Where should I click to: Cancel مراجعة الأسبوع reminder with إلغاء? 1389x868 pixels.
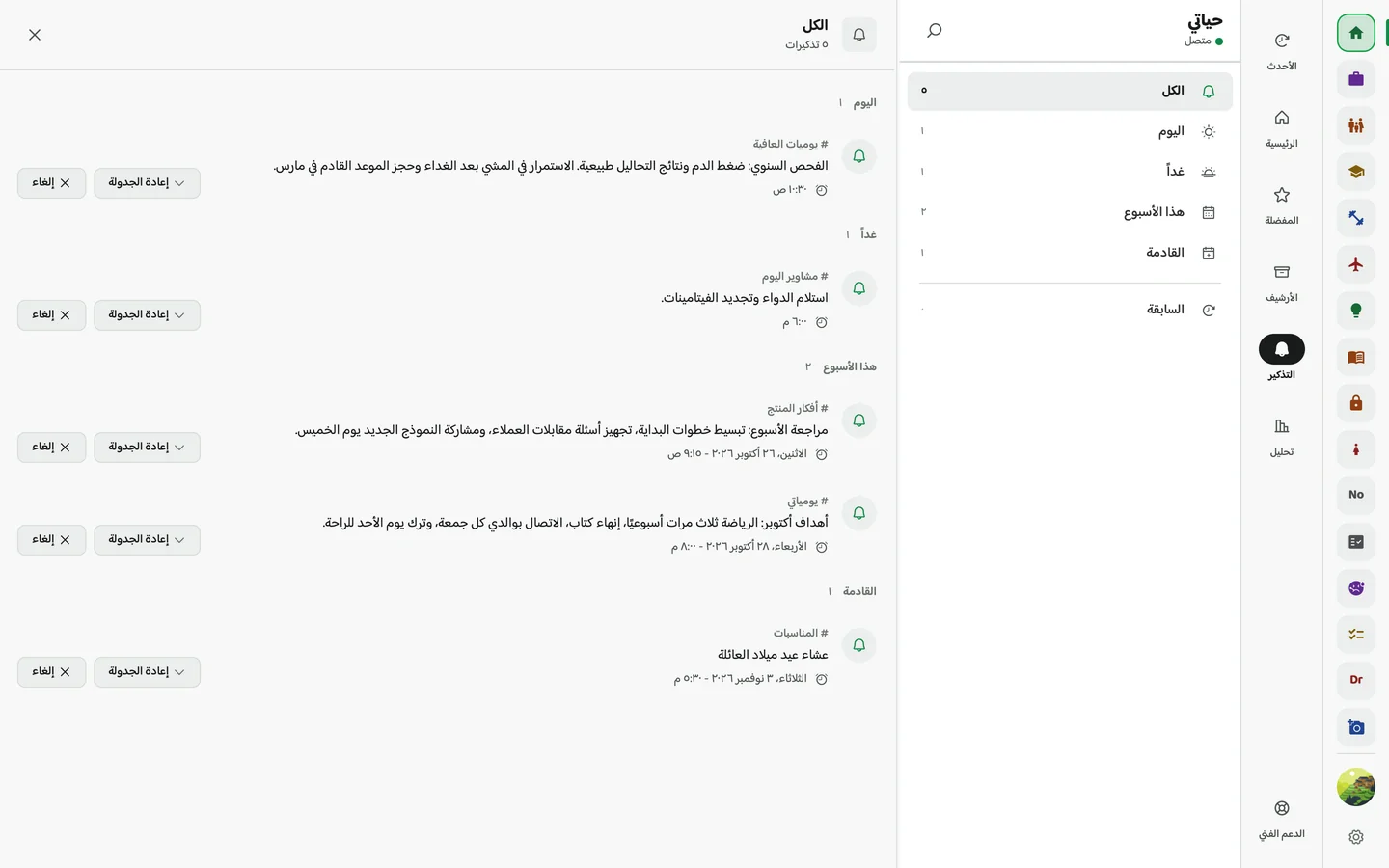pos(51,448)
